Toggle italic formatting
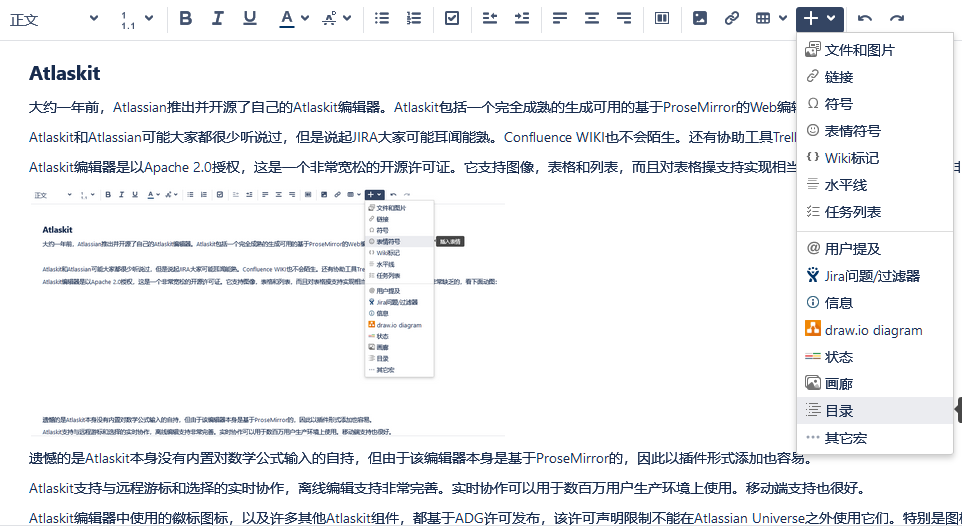Image resolution: width=962 pixels, height=526 pixels. pos(217,18)
